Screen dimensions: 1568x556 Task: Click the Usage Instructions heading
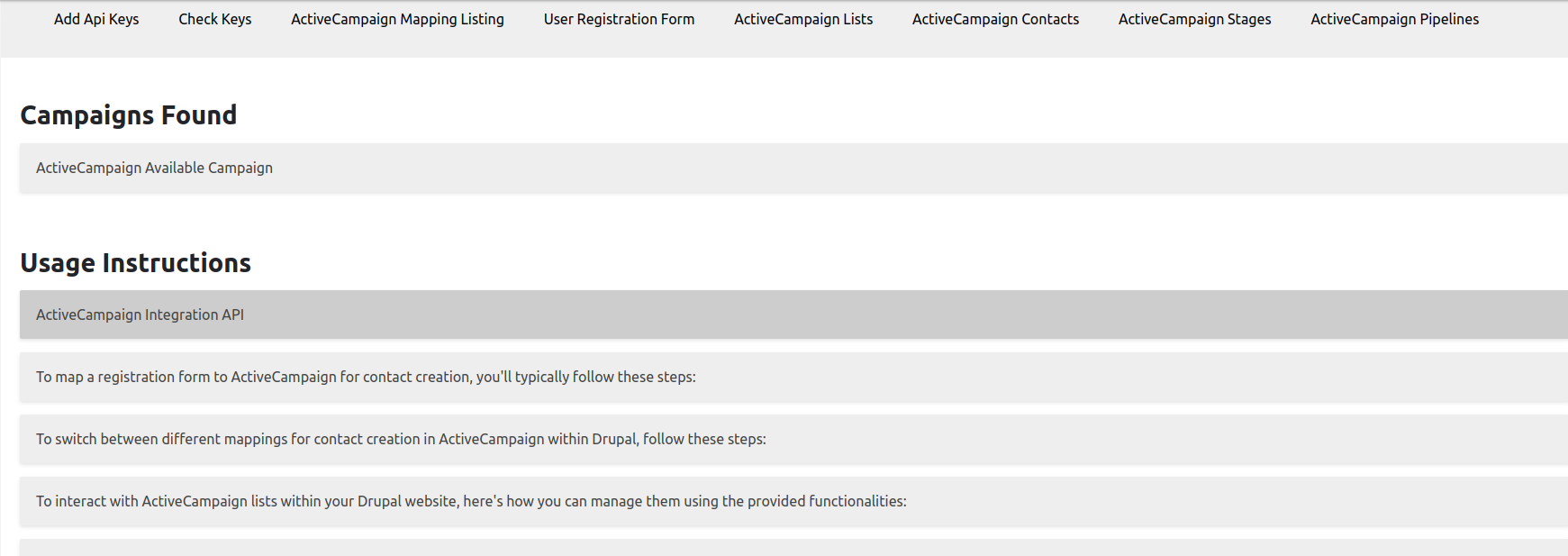point(136,263)
